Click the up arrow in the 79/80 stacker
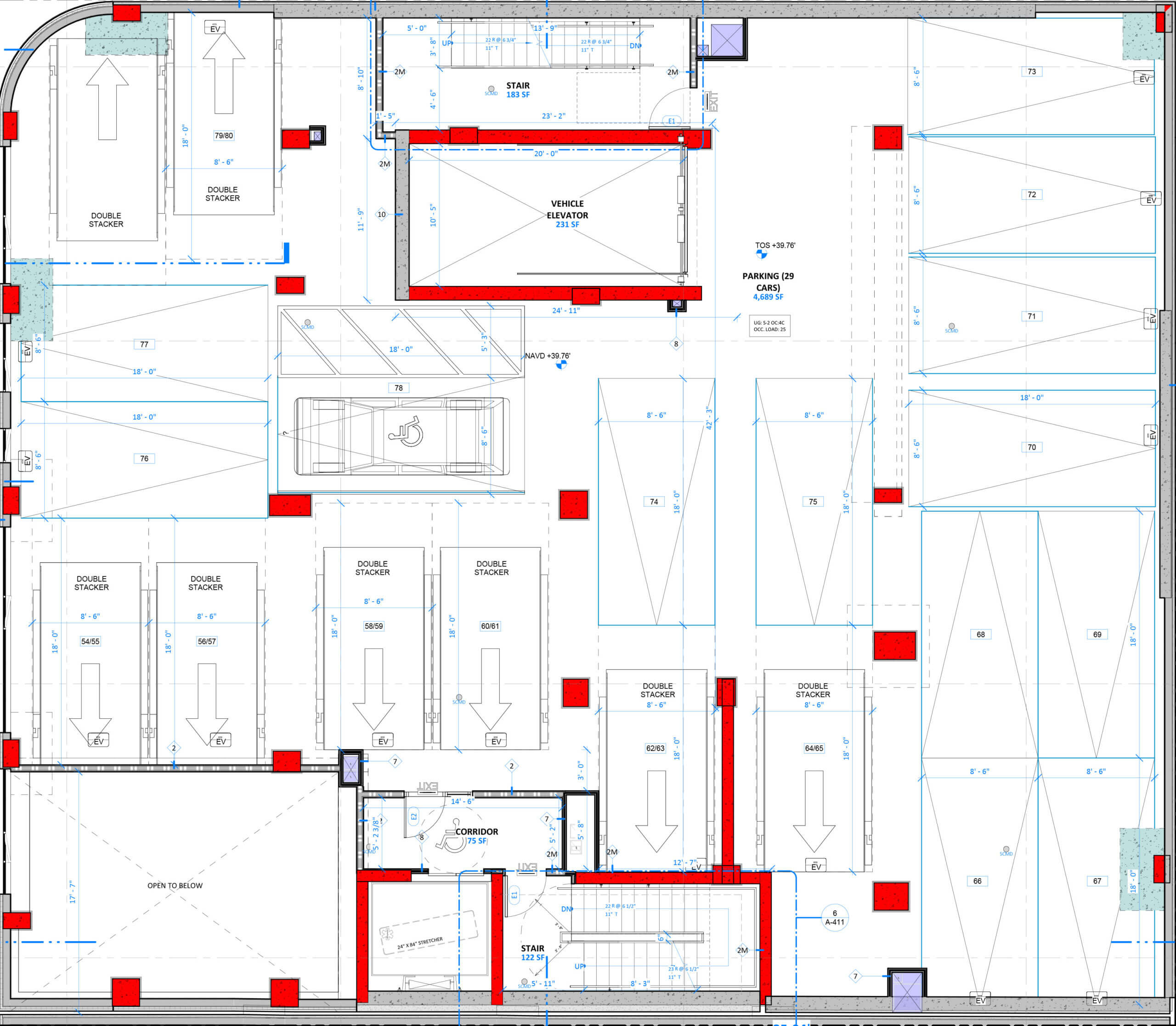Viewport: 1176px width, 1026px height. (x=223, y=73)
